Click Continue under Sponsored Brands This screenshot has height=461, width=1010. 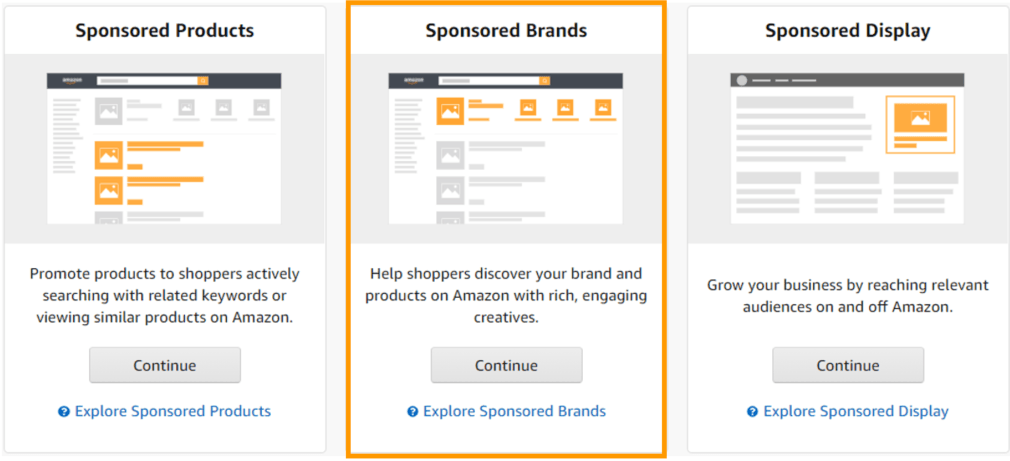pyautogui.click(x=506, y=365)
